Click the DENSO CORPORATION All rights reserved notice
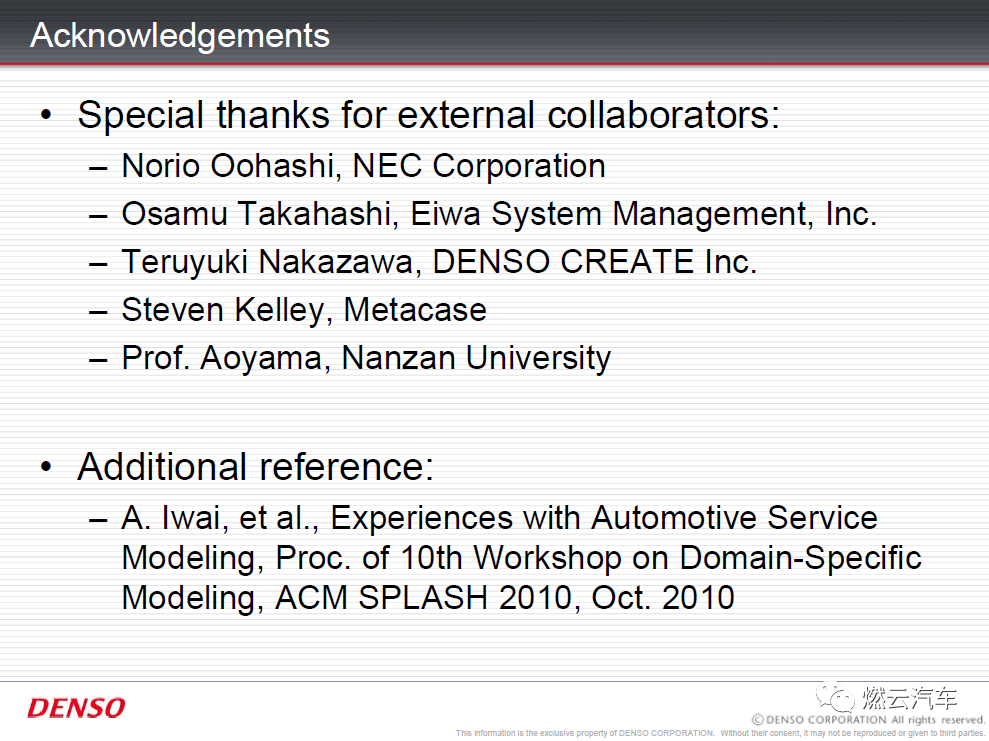Viewport: 989px width, 741px height. (x=868, y=720)
